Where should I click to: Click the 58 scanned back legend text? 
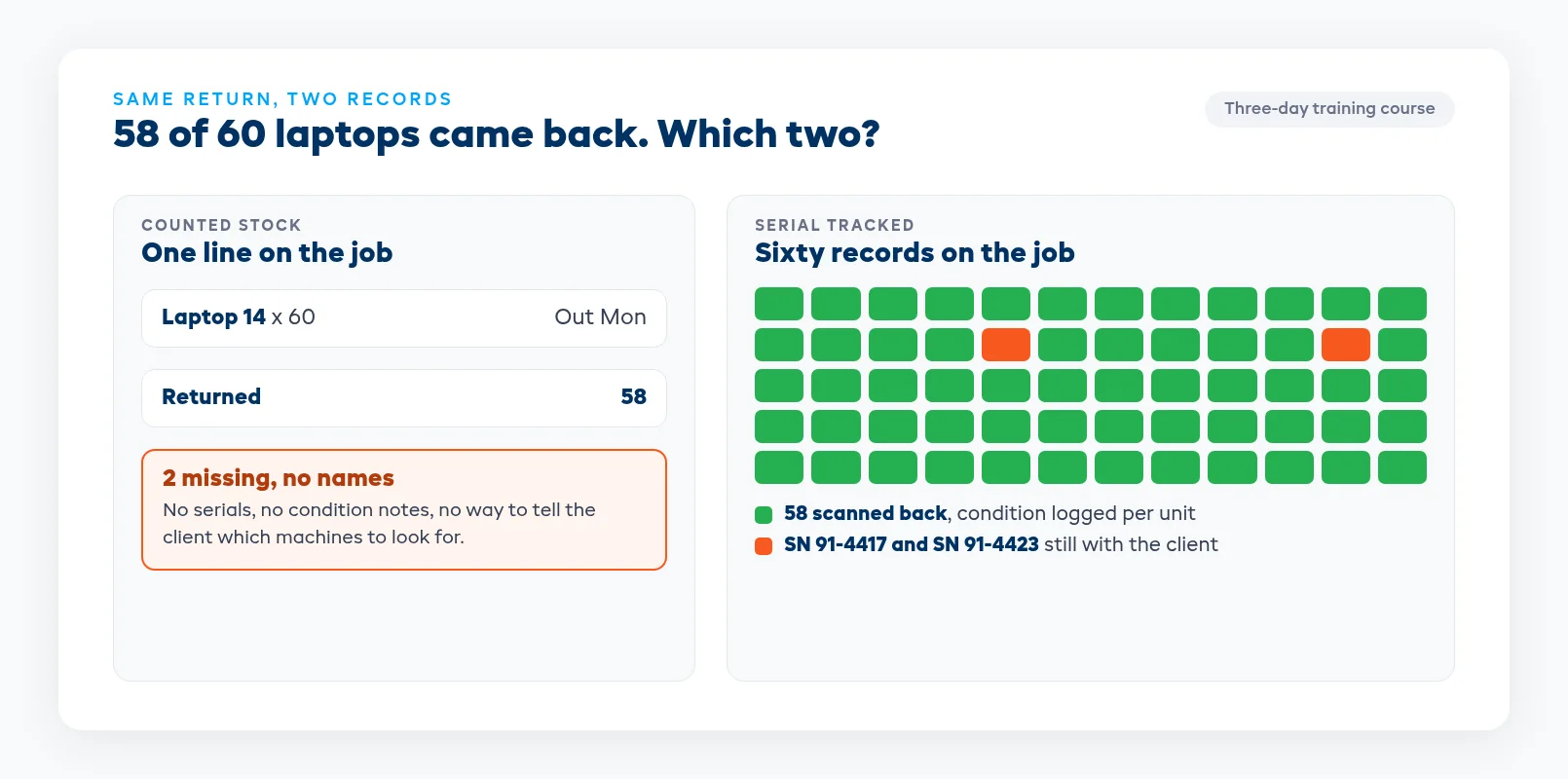pos(866,513)
